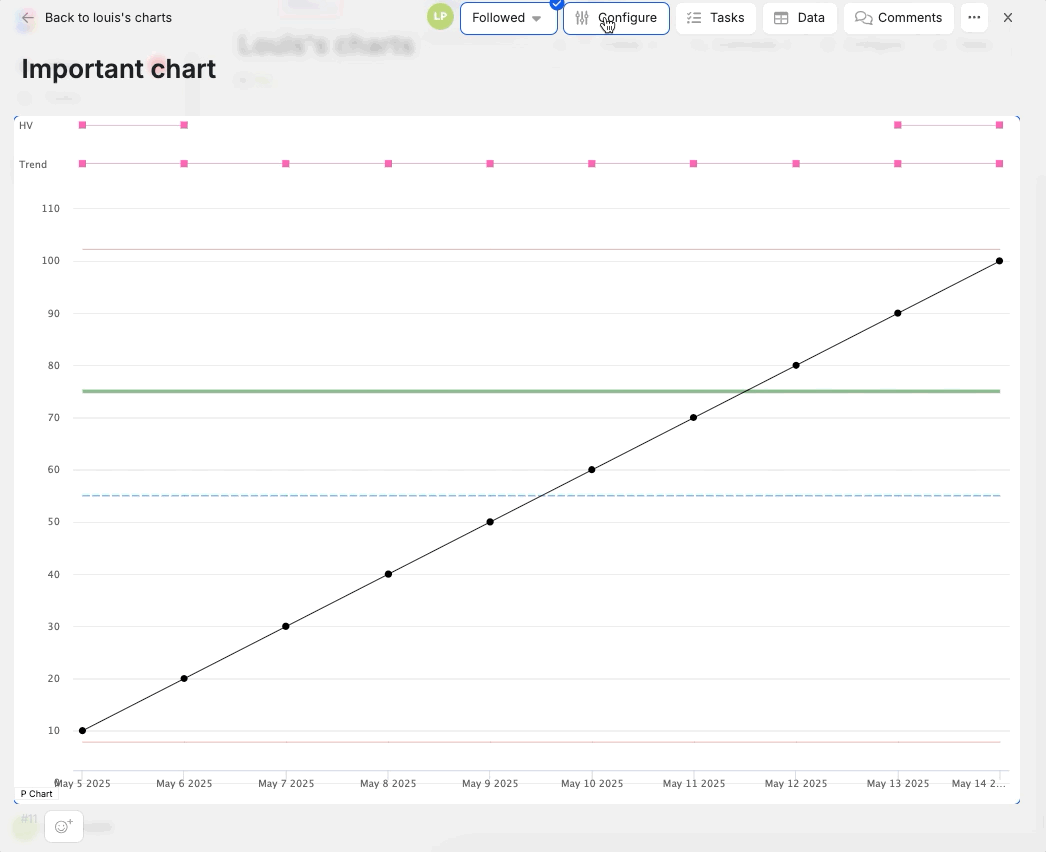
Task: Open the three-dots more options menu
Action: 974,18
